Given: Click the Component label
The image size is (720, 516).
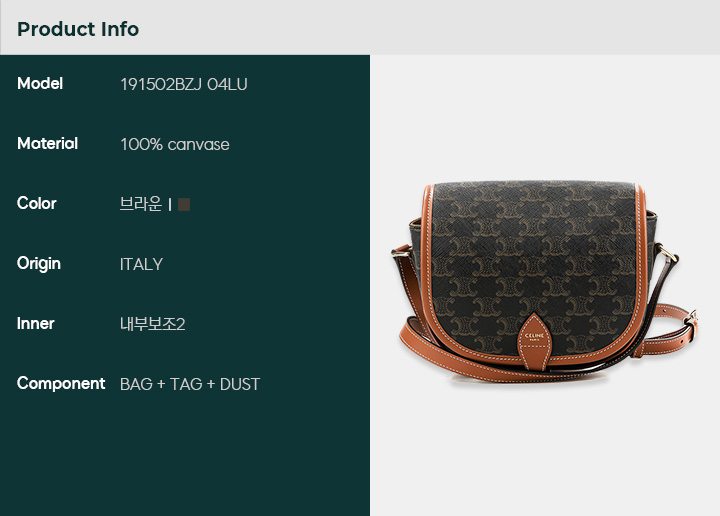Looking at the screenshot, I should (x=61, y=383).
